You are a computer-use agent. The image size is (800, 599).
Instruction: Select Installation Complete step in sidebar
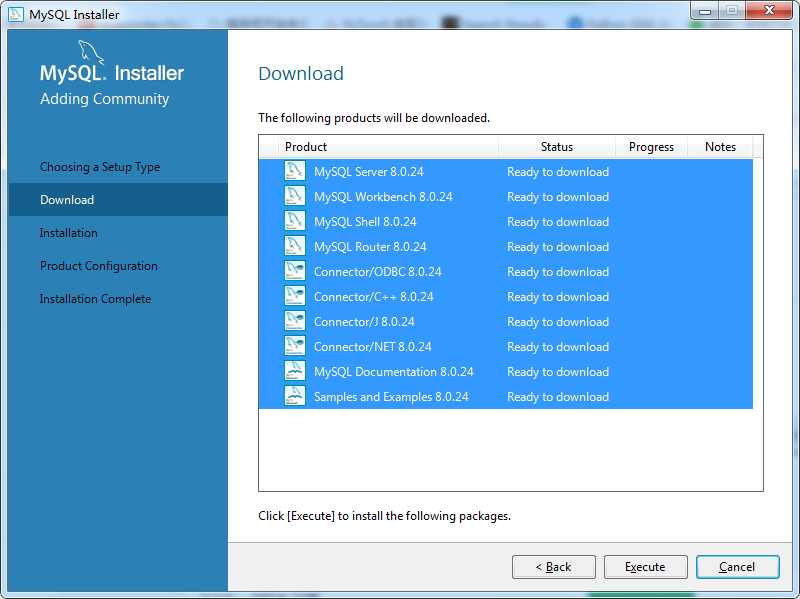click(95, 299)
